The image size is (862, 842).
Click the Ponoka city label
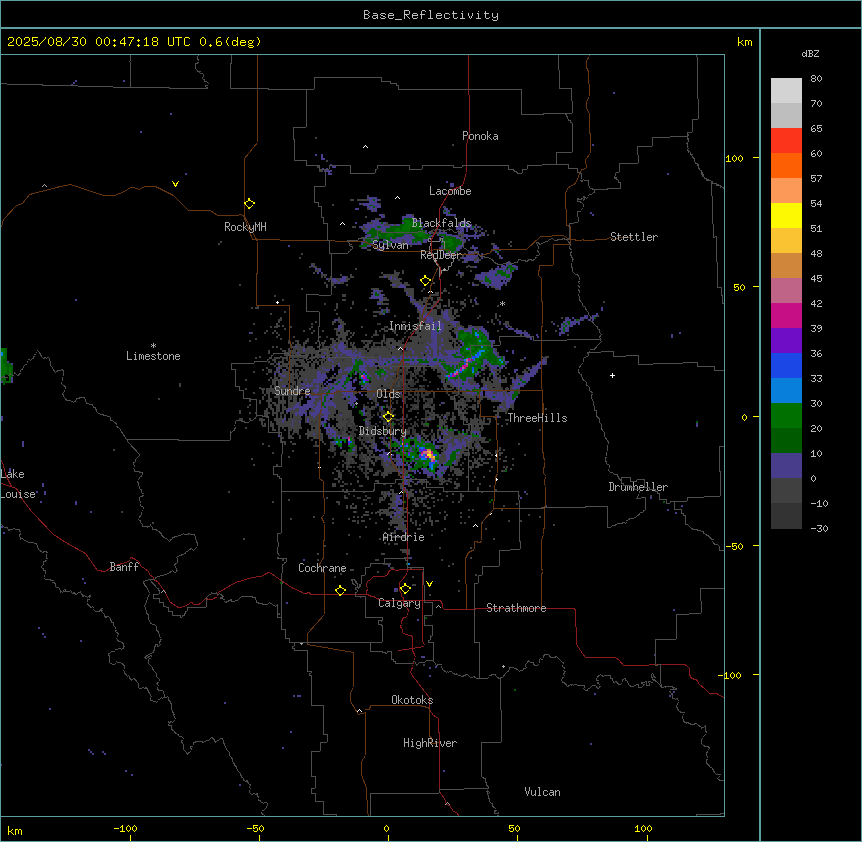click(480, 136)
